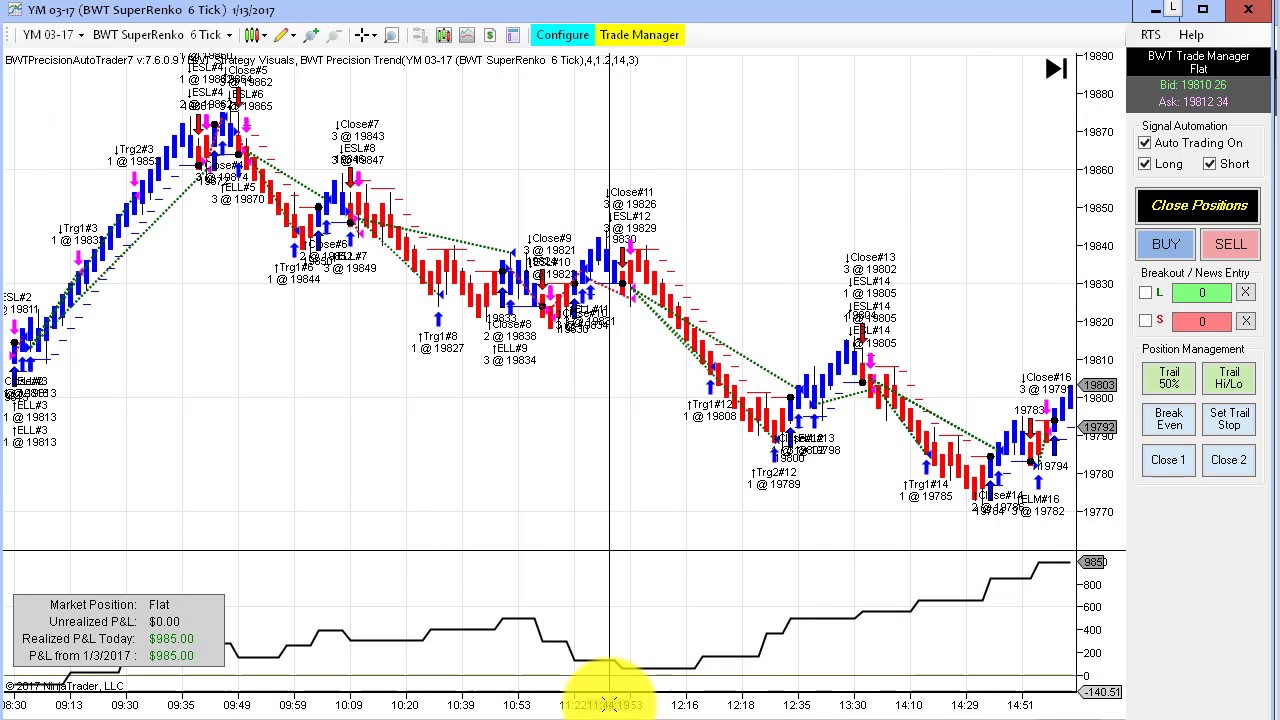The height and width of the screenshot is (720, 1280).
Task: Enable the S breakout entry checkbox
Action: (1146, 321)
